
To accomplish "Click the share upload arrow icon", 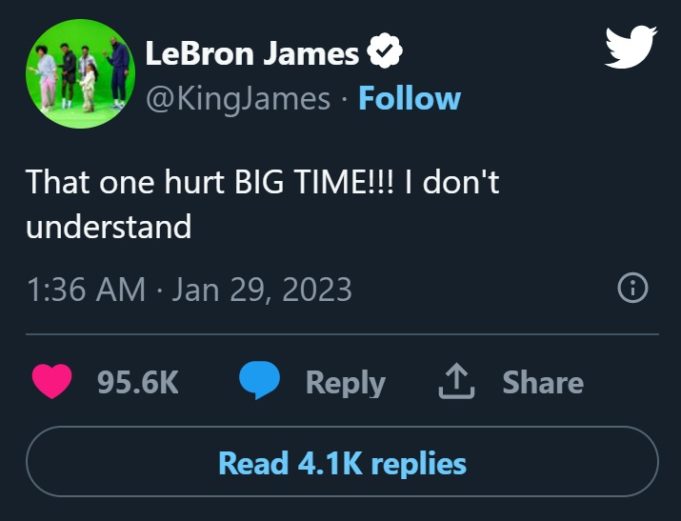I will (x=456, y=381).
